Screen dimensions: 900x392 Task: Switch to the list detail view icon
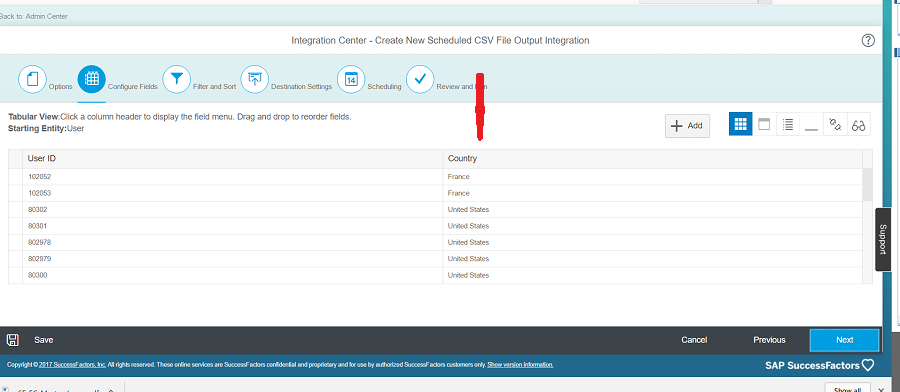click(788, 125)
